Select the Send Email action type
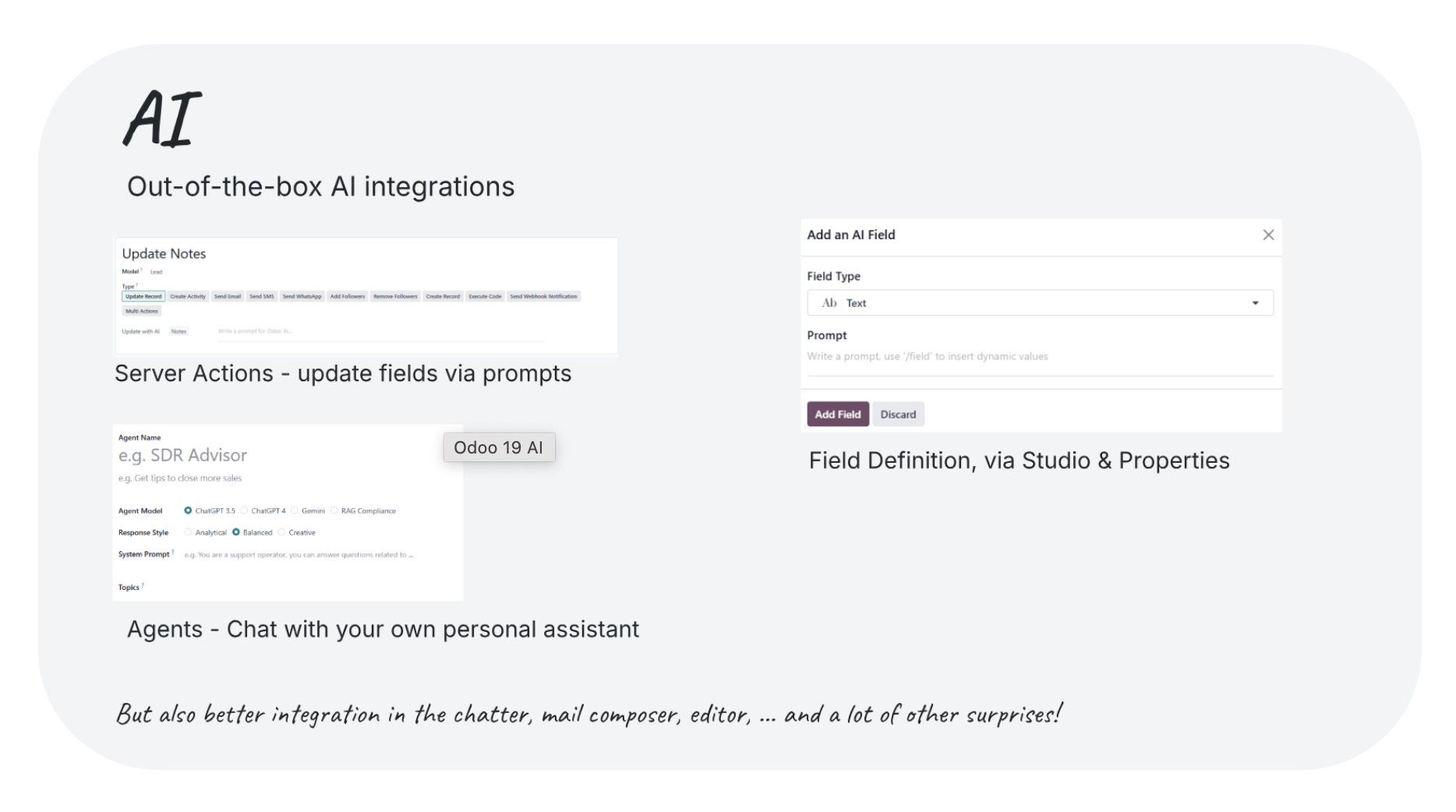The height and width of the screenshot is (812, 1456). 228,296
